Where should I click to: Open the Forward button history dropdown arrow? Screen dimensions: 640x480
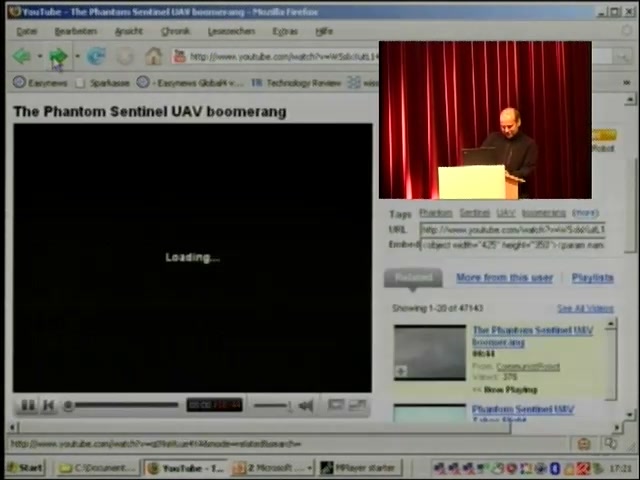(x=77, y=56)
